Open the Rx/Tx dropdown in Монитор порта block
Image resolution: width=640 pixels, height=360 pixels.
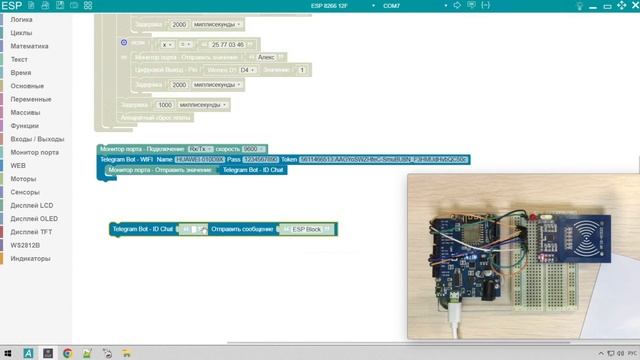click(200, 149)
